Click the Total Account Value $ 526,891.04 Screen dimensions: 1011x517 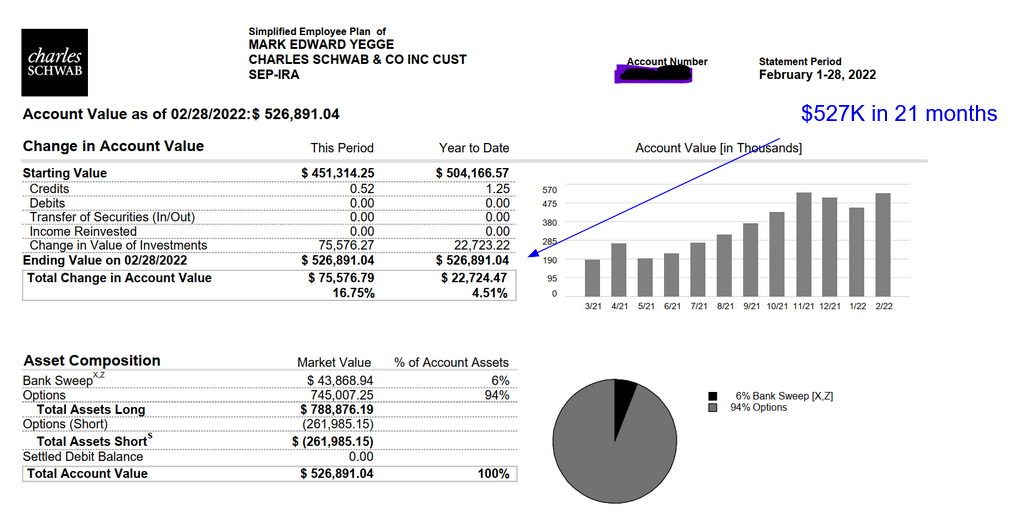[337, 474]
